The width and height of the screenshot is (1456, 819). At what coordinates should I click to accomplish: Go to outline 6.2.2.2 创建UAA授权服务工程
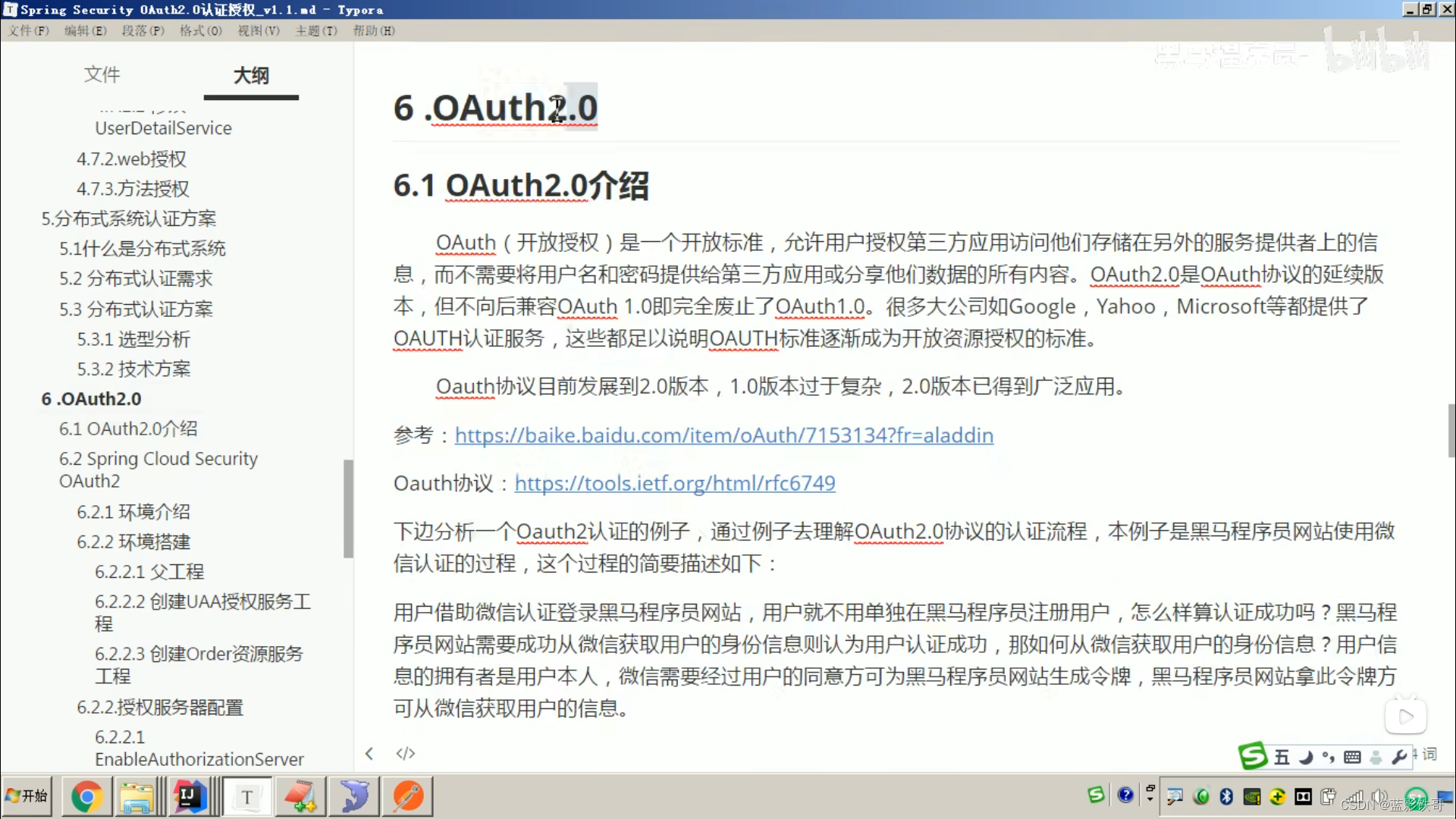click(x=202, y=612)
